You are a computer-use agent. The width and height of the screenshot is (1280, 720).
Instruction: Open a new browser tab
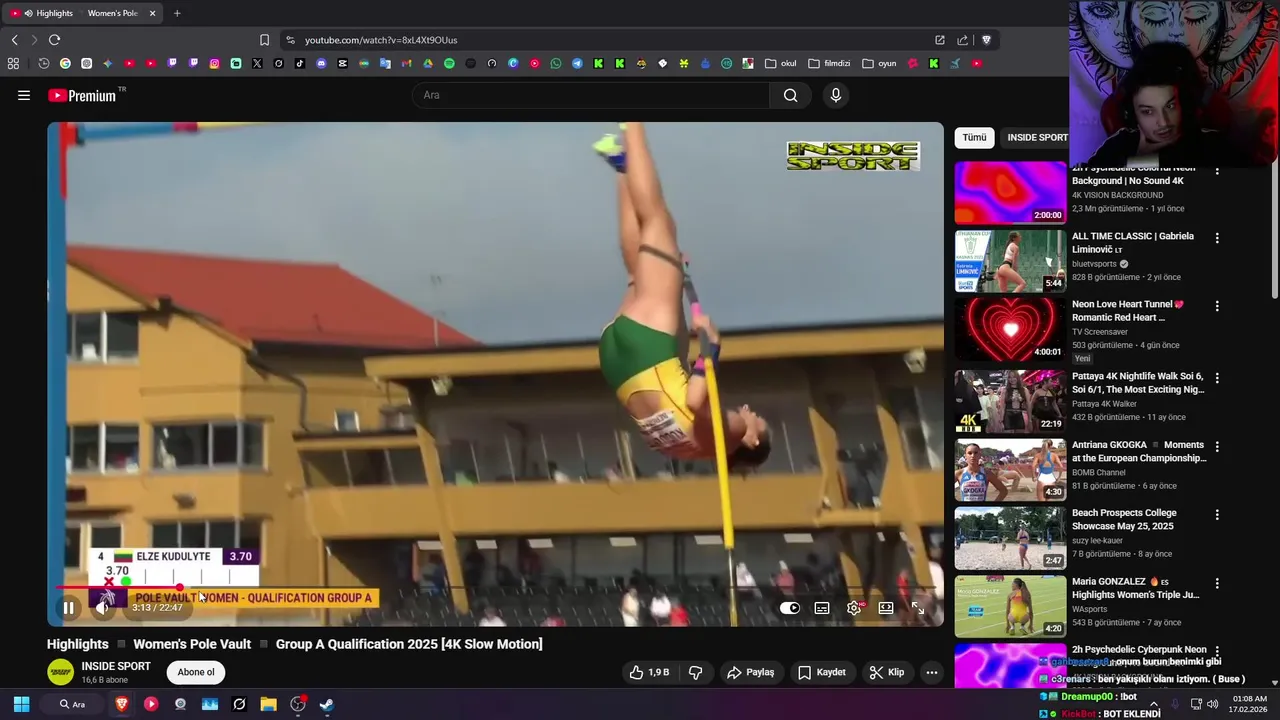point(177,13)
